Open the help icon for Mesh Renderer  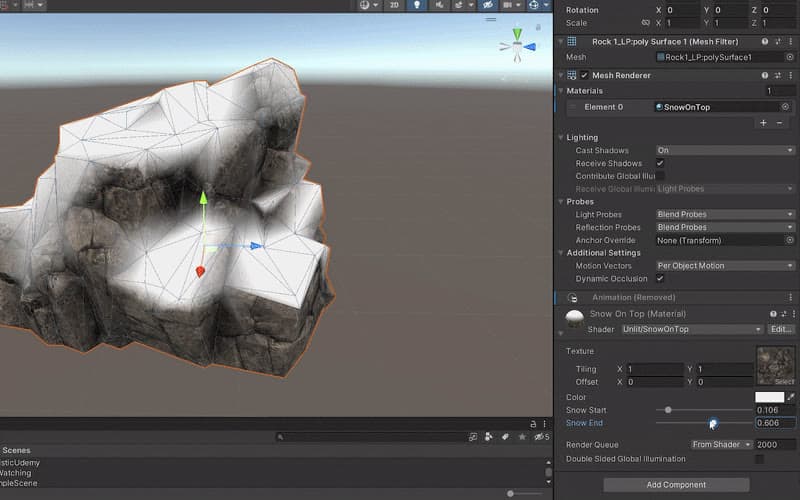pyautogui.click(x=764, y=75)
